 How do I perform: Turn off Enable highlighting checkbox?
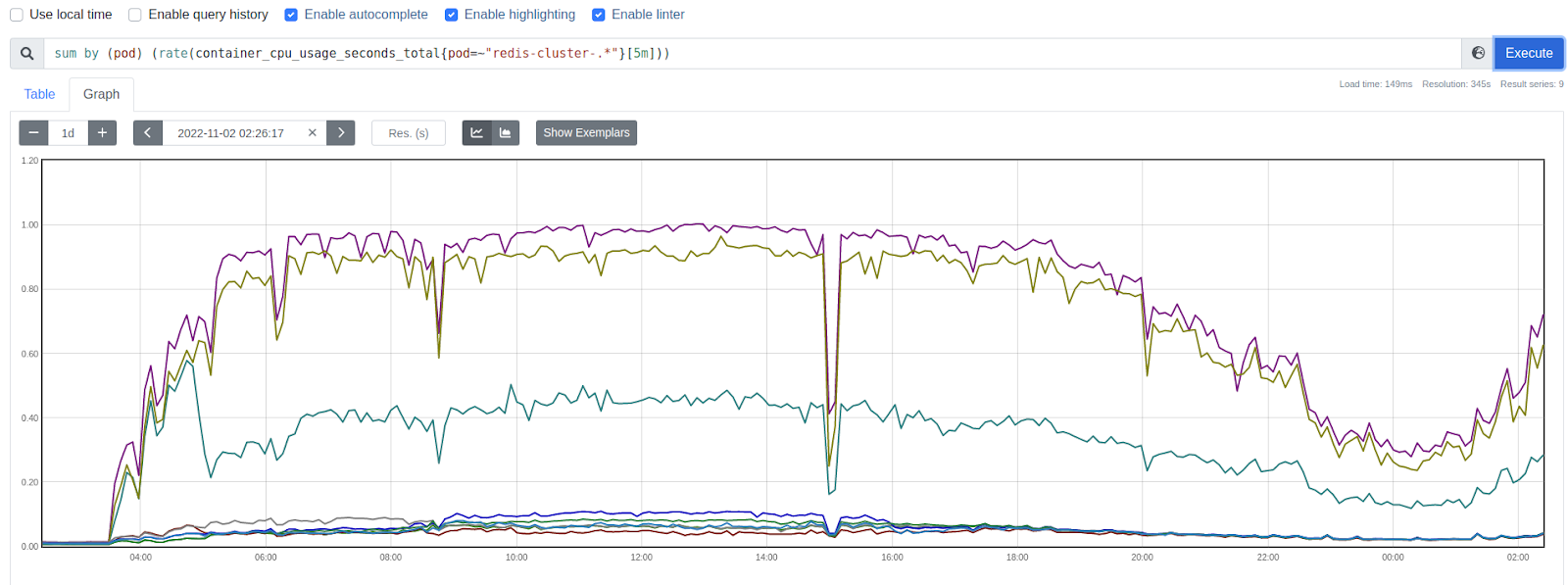tap(451, 15)
